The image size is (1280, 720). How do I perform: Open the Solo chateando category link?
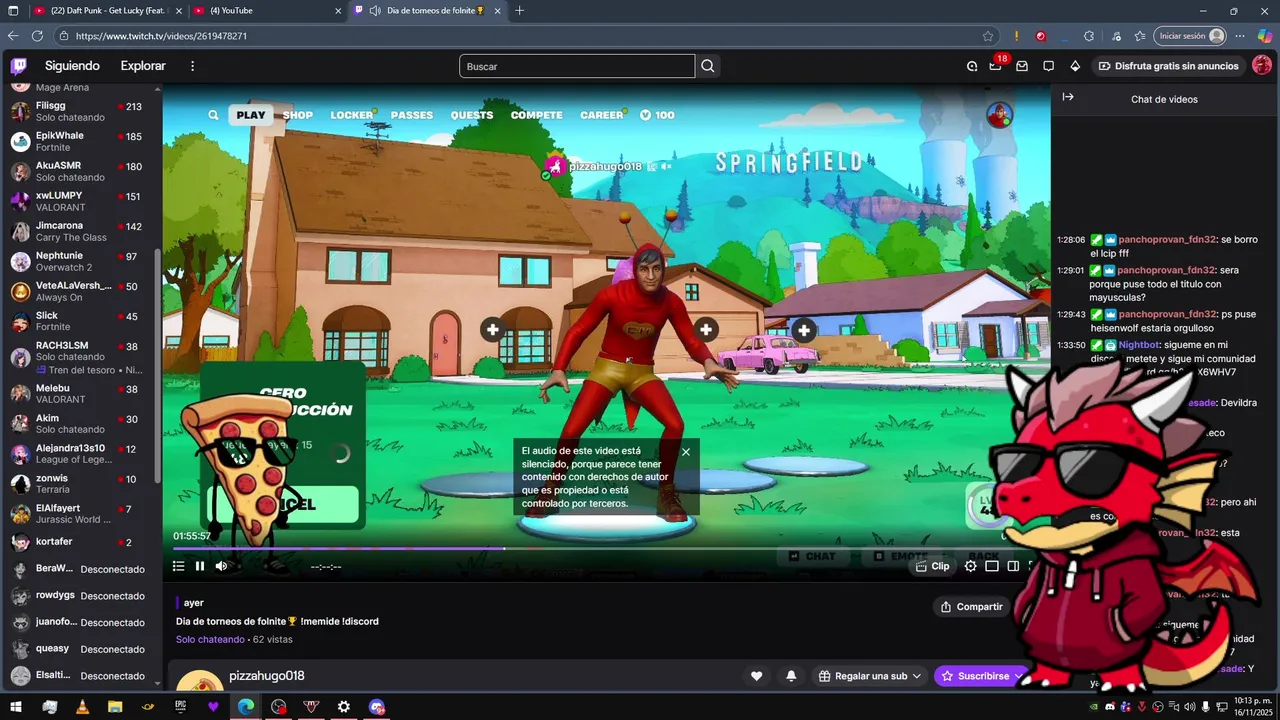tap(210, 639)
